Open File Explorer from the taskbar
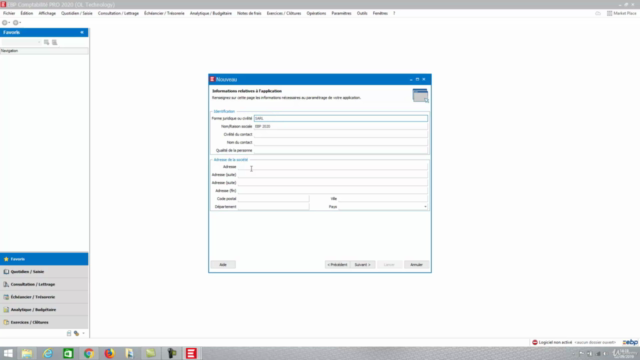 tap(27, 353)
